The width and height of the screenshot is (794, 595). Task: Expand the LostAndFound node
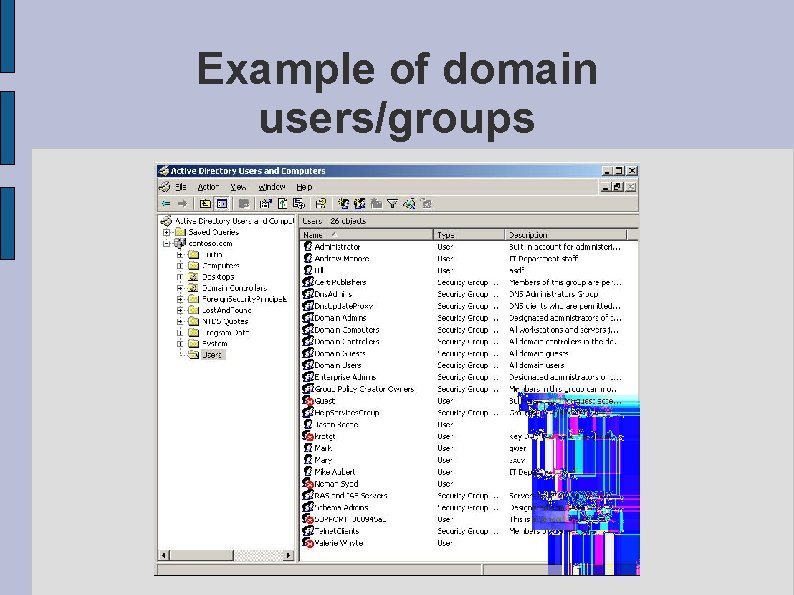click(179, 310)
